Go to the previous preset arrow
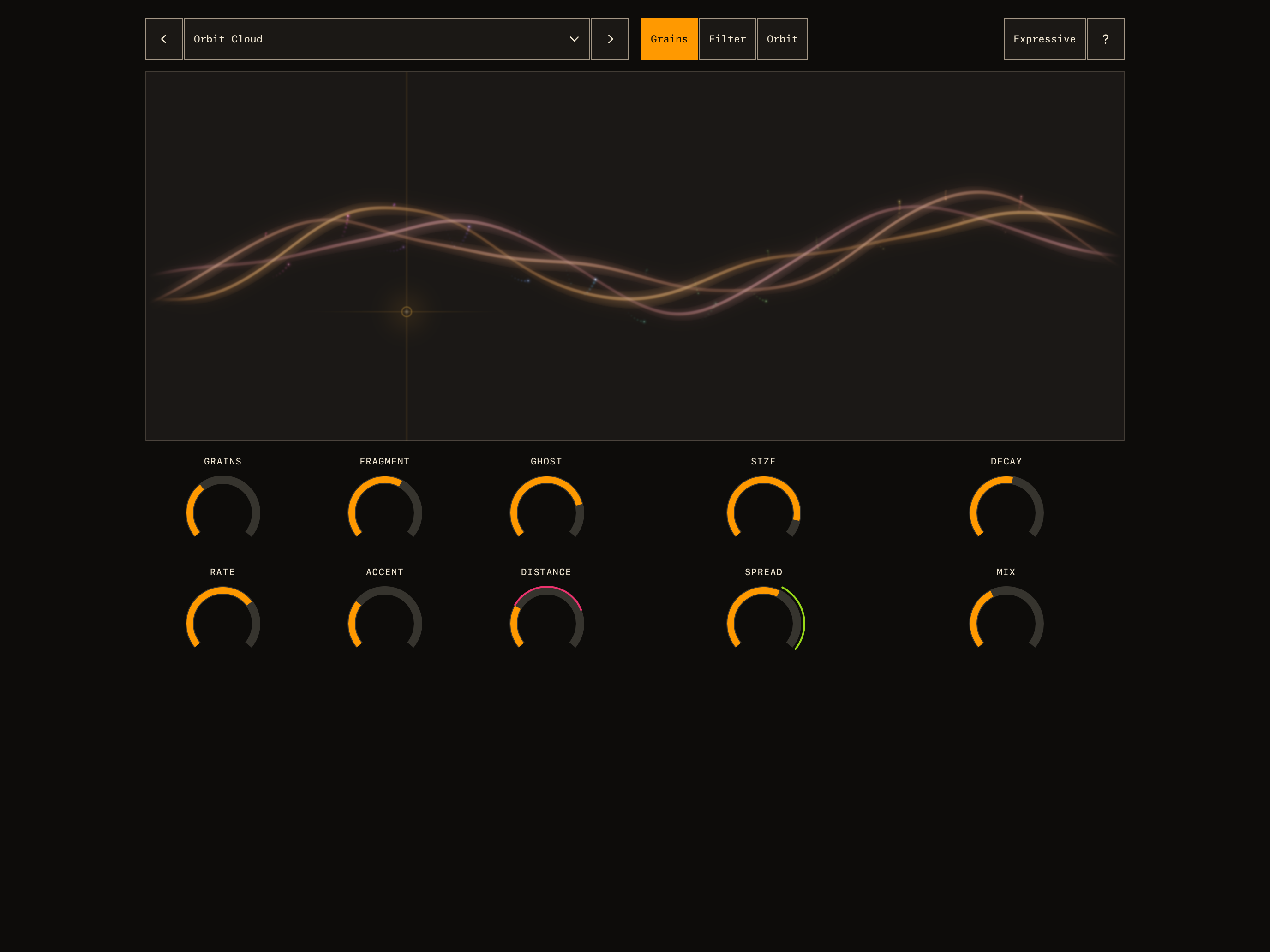 (164, 39)
